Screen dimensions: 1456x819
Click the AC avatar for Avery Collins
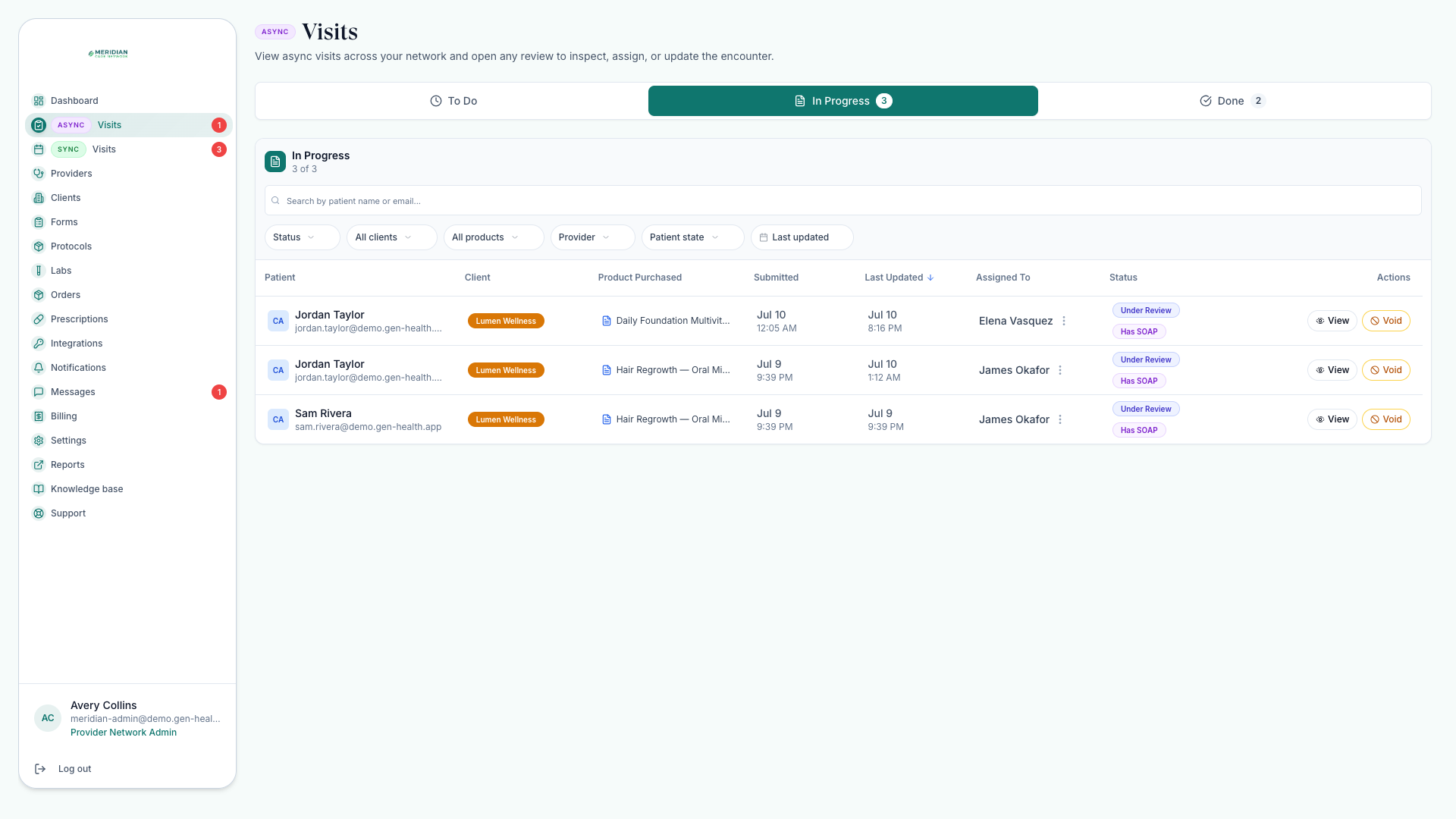(48, 718)
